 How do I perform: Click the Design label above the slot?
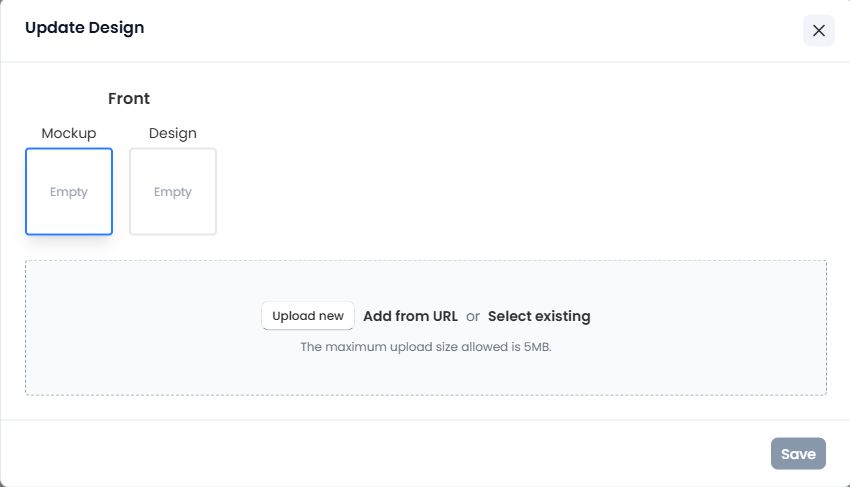(173, 133)
